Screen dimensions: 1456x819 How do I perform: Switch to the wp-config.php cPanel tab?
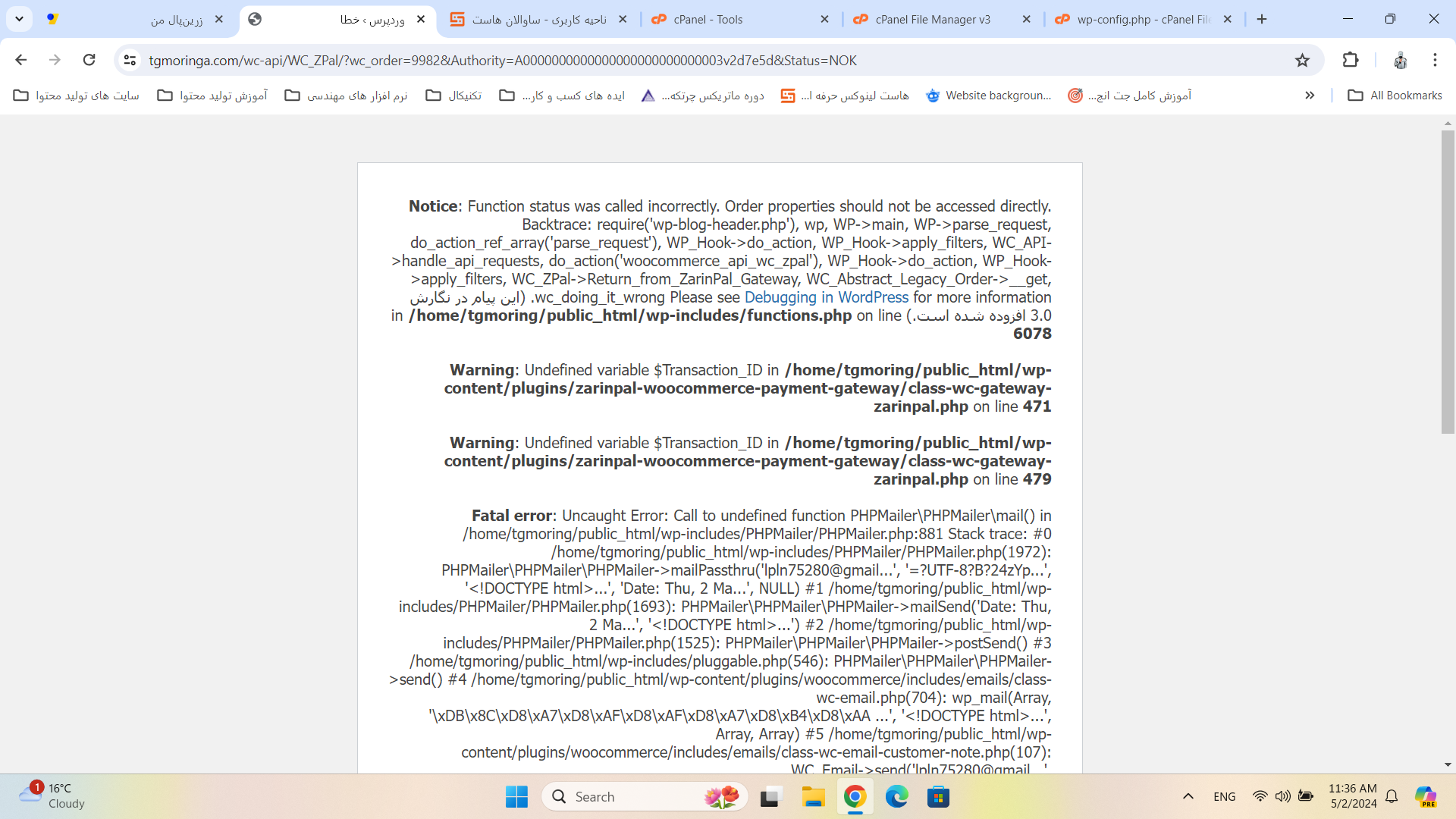(1144, 20)
